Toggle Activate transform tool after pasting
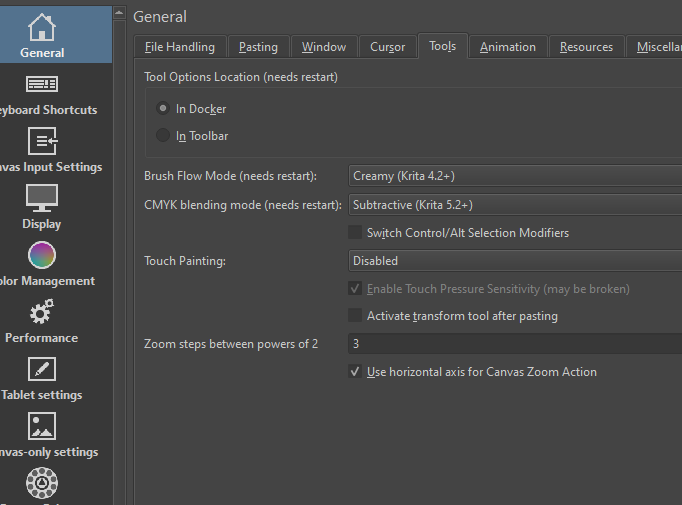Viewport: 682px width, 505px height. [355, 316]
